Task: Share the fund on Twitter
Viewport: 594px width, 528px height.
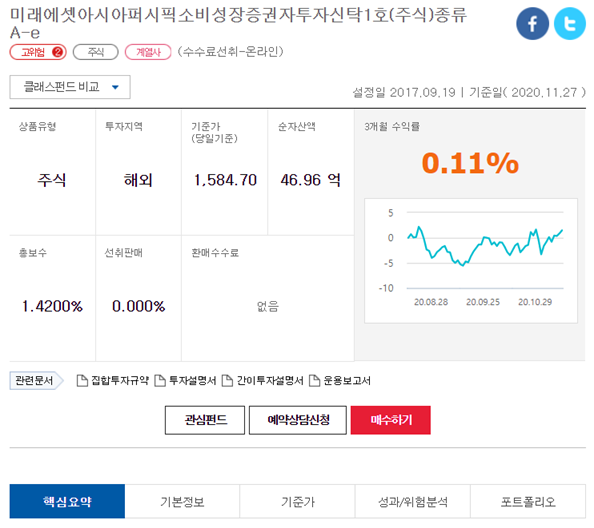Action: point(570,23)
